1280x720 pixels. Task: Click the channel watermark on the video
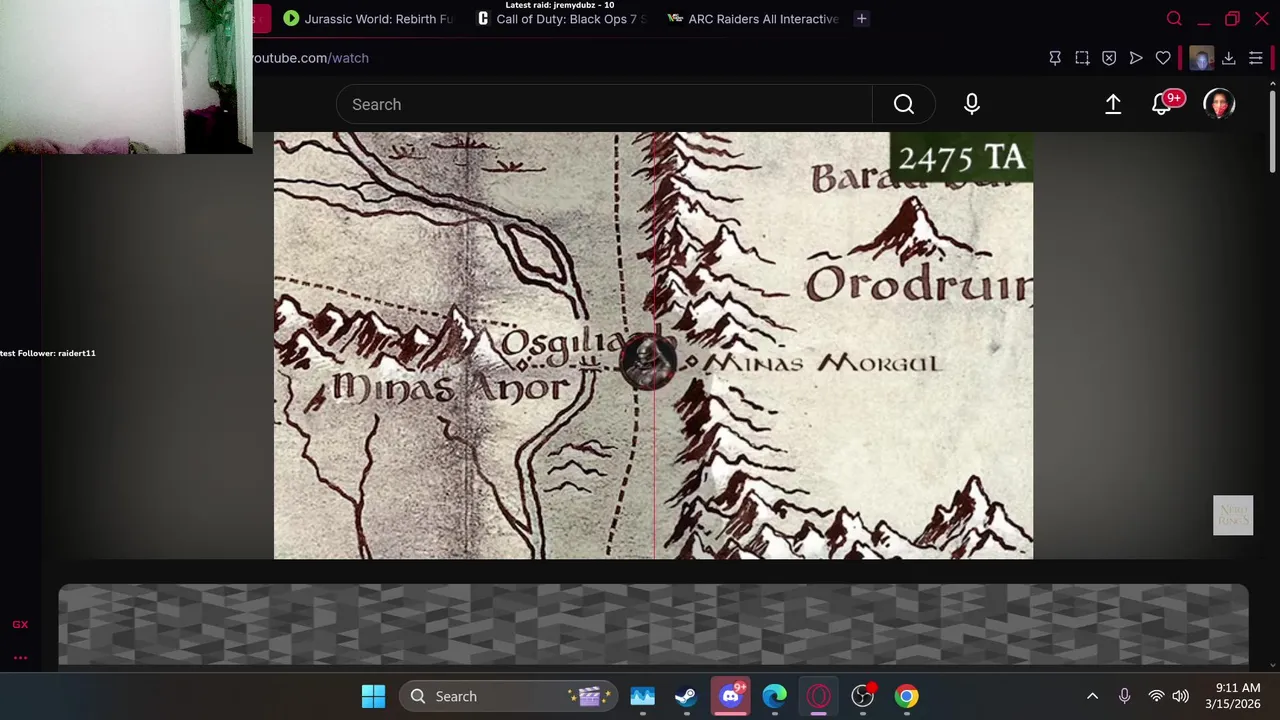click(x=1233, y=515)
